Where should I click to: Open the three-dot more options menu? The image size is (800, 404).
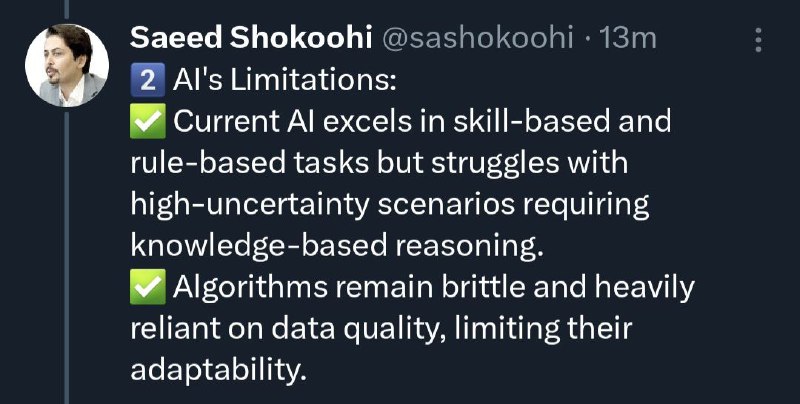[759, 40]
